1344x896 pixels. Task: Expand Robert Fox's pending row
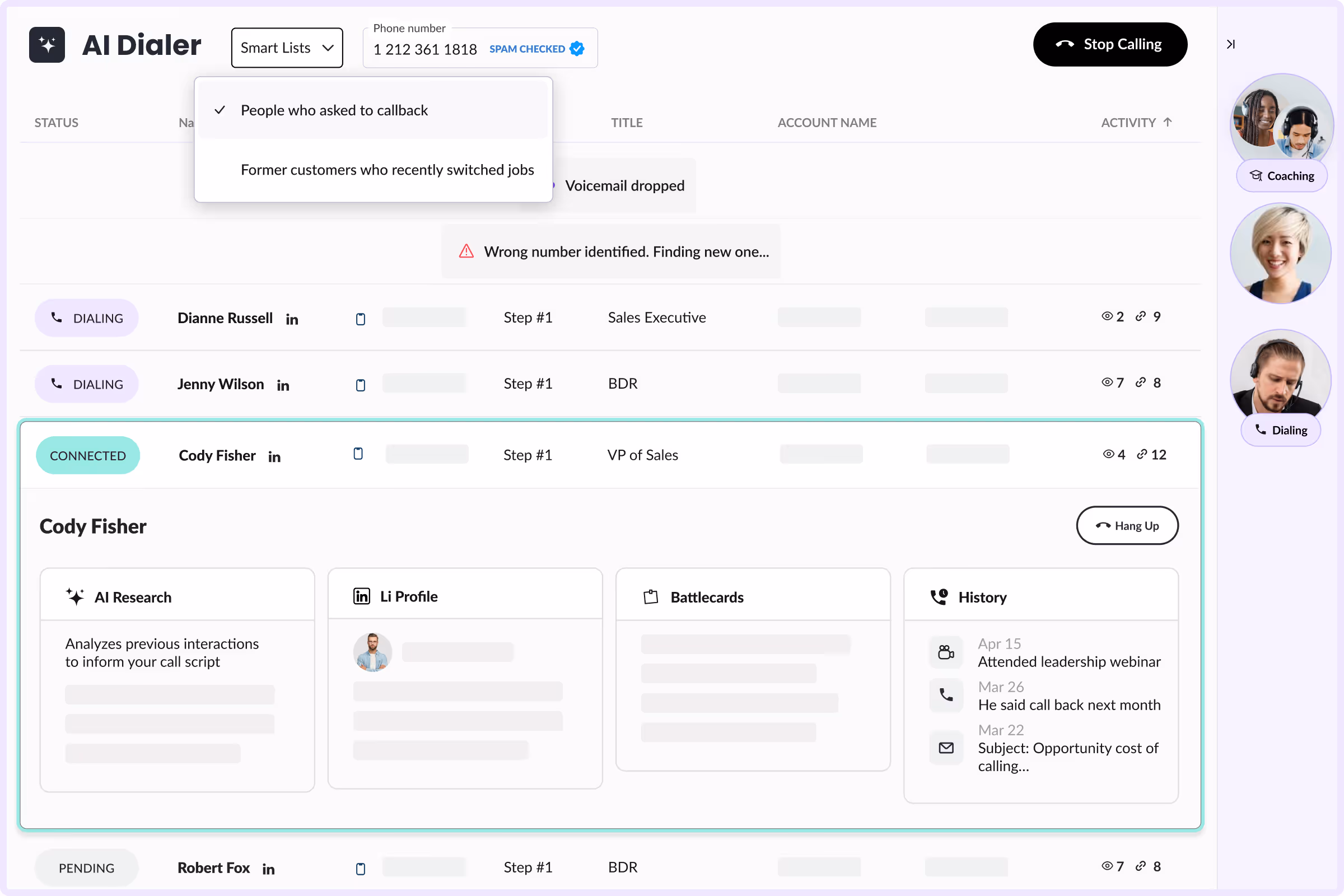click(214, 867)
